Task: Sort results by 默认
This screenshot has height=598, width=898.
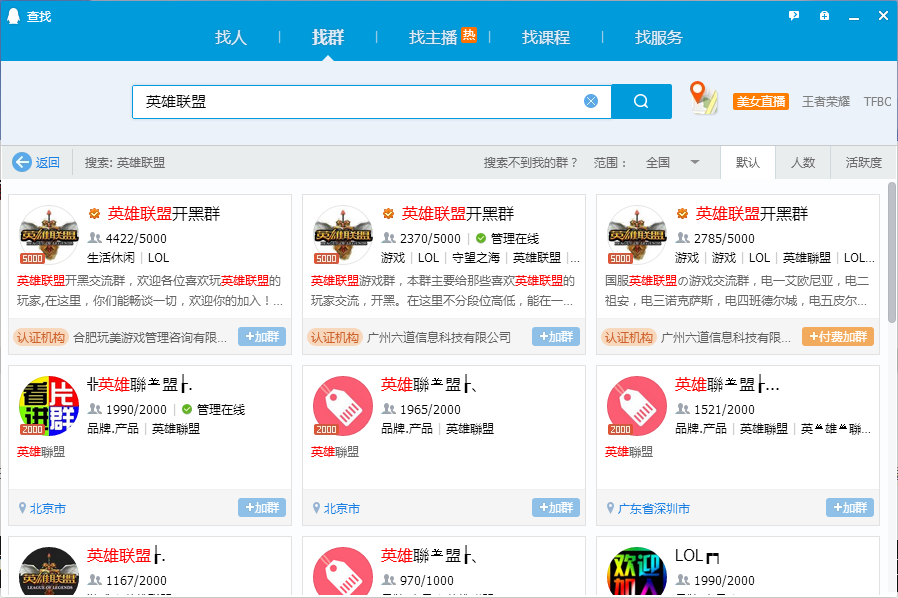Action: [748, 163]
